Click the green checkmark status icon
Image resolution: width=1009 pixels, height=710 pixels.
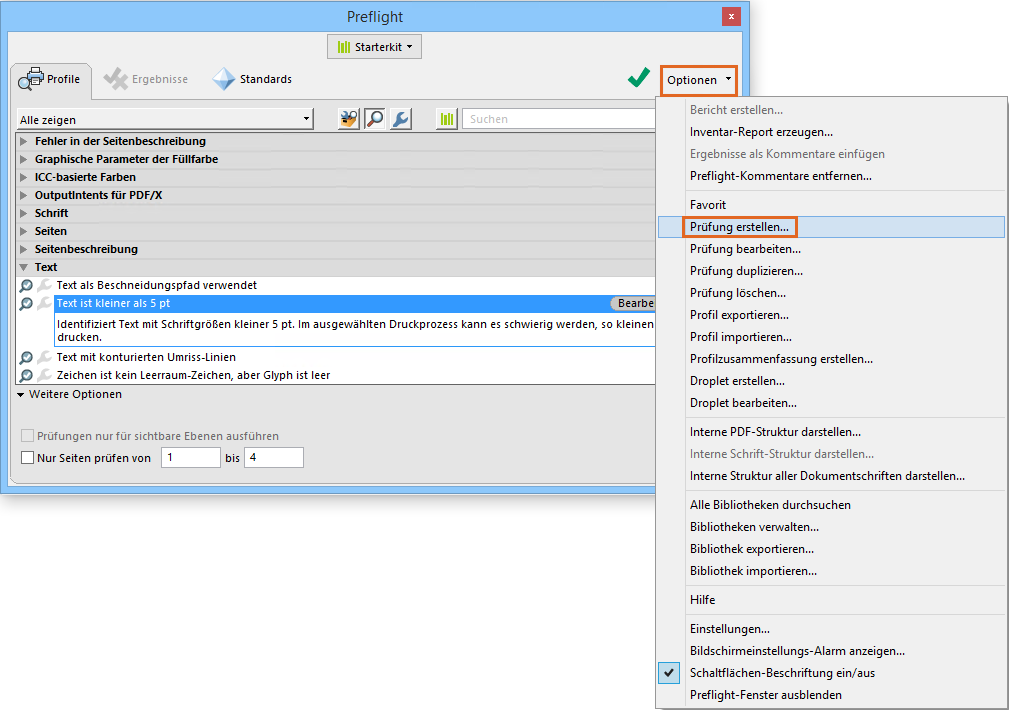coord(638,76)
